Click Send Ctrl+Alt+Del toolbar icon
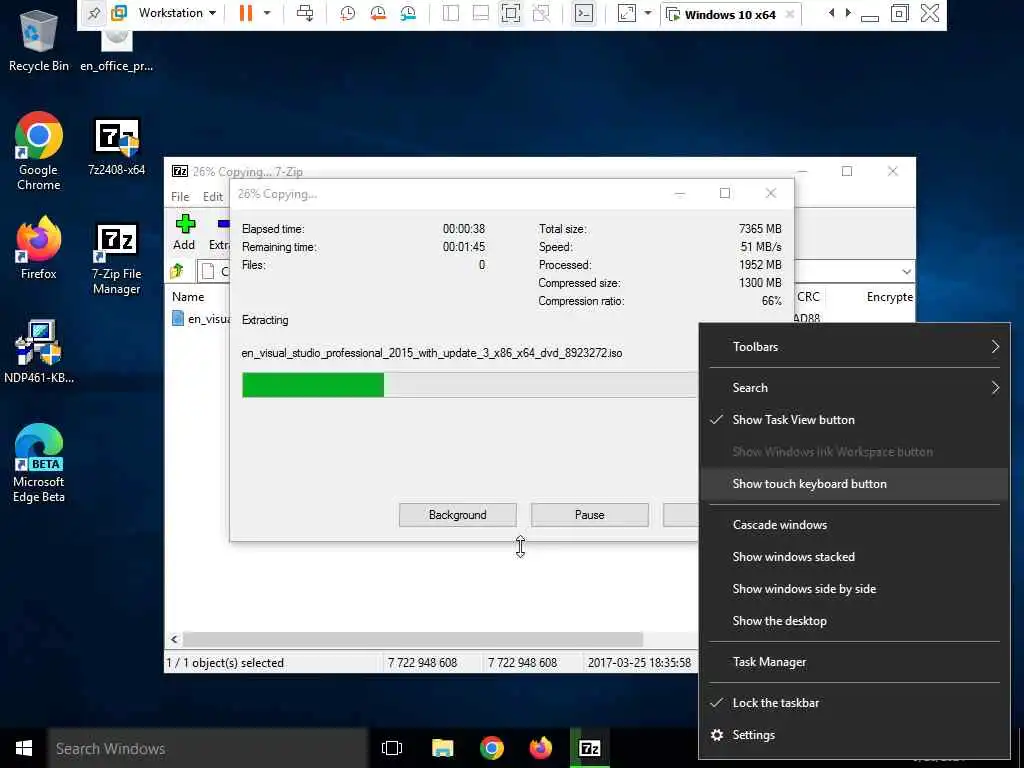This screenshot has width=1024, height=768. tap(305, 13)
